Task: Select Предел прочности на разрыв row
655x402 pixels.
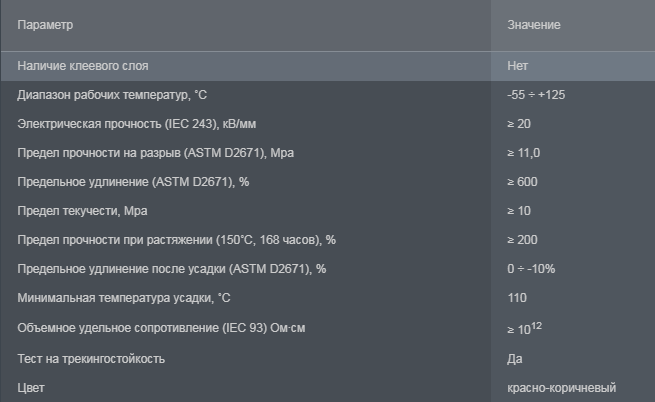Action: (x=328, y=153)
